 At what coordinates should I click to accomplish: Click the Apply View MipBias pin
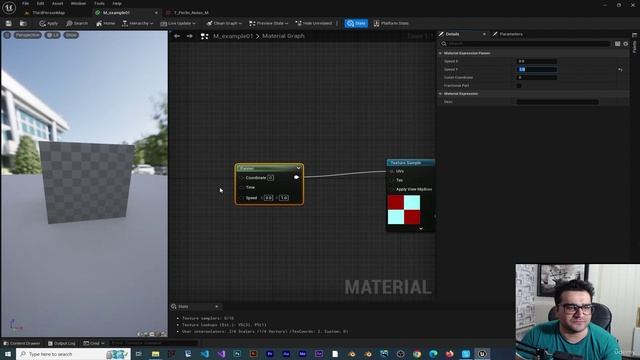pos(392,189)
